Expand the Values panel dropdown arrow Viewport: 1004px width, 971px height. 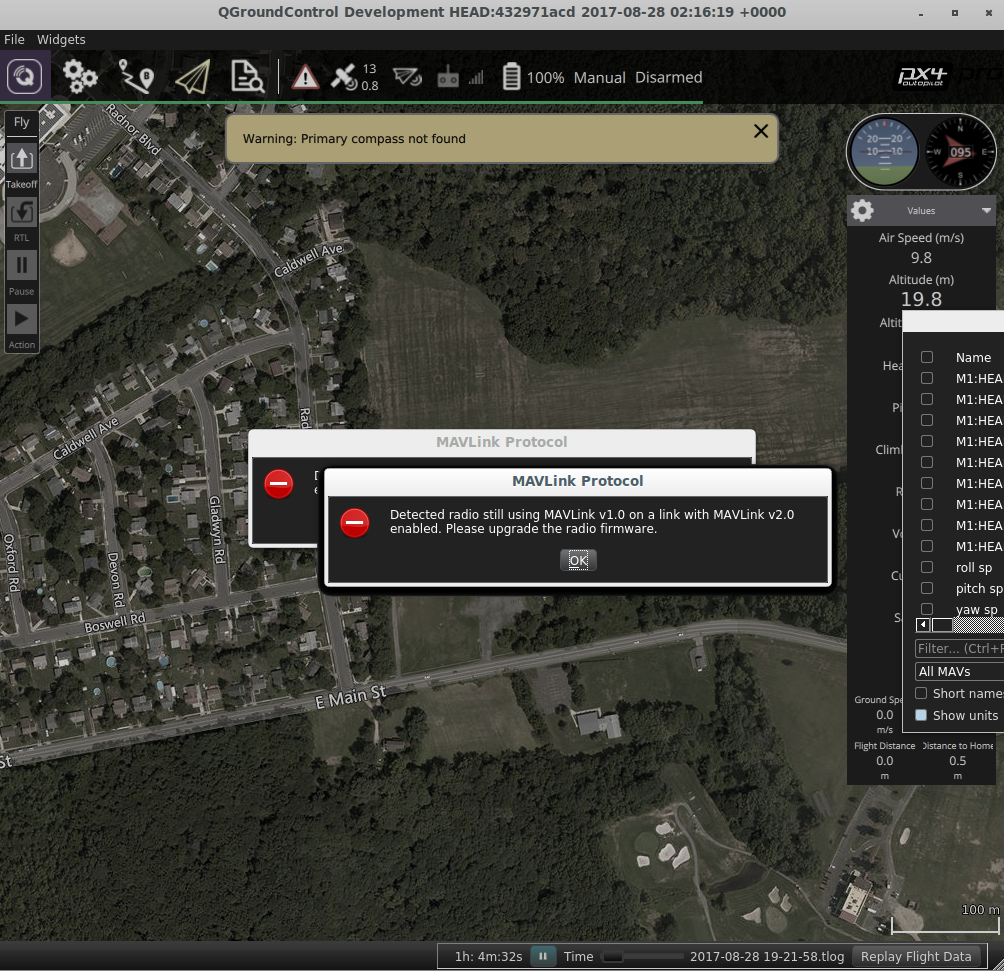tap(986, 210)
